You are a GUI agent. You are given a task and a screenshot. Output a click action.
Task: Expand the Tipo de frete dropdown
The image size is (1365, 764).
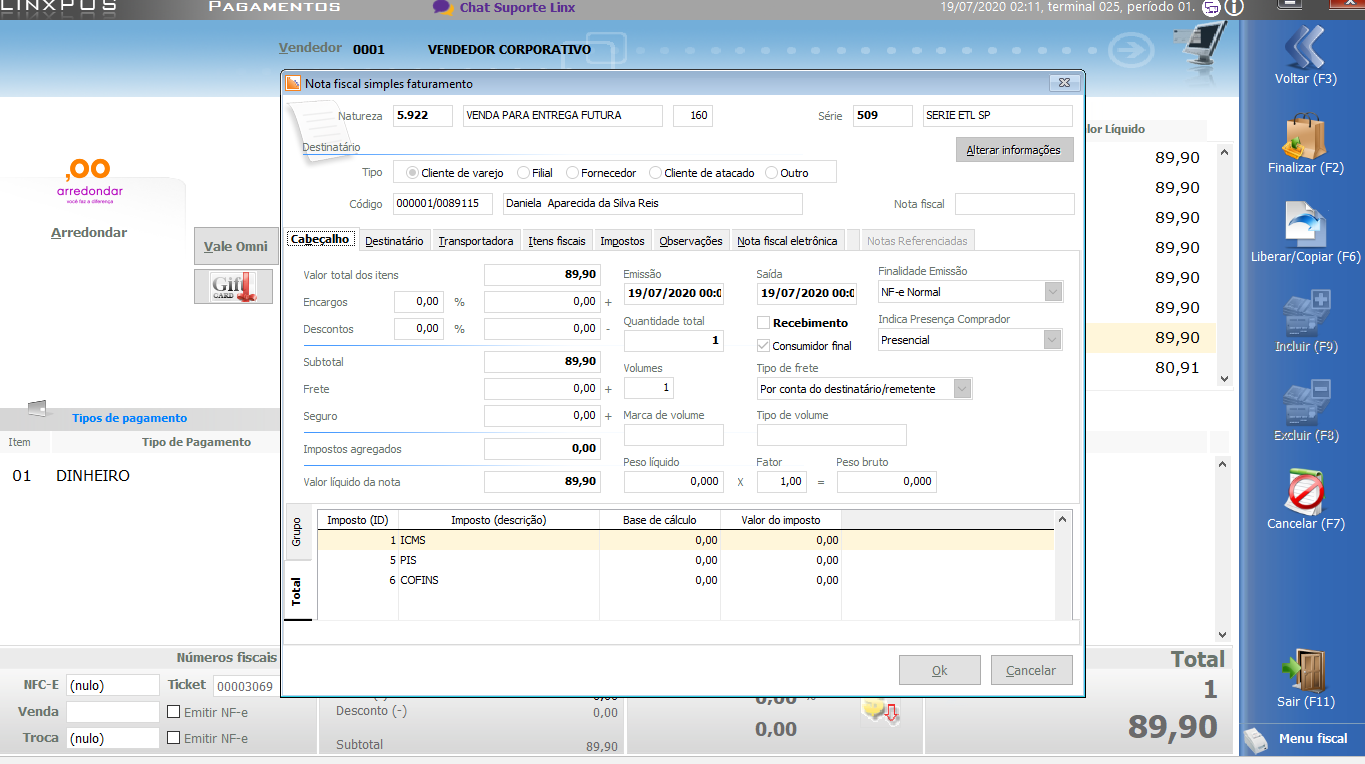click(x=962, y=389)
